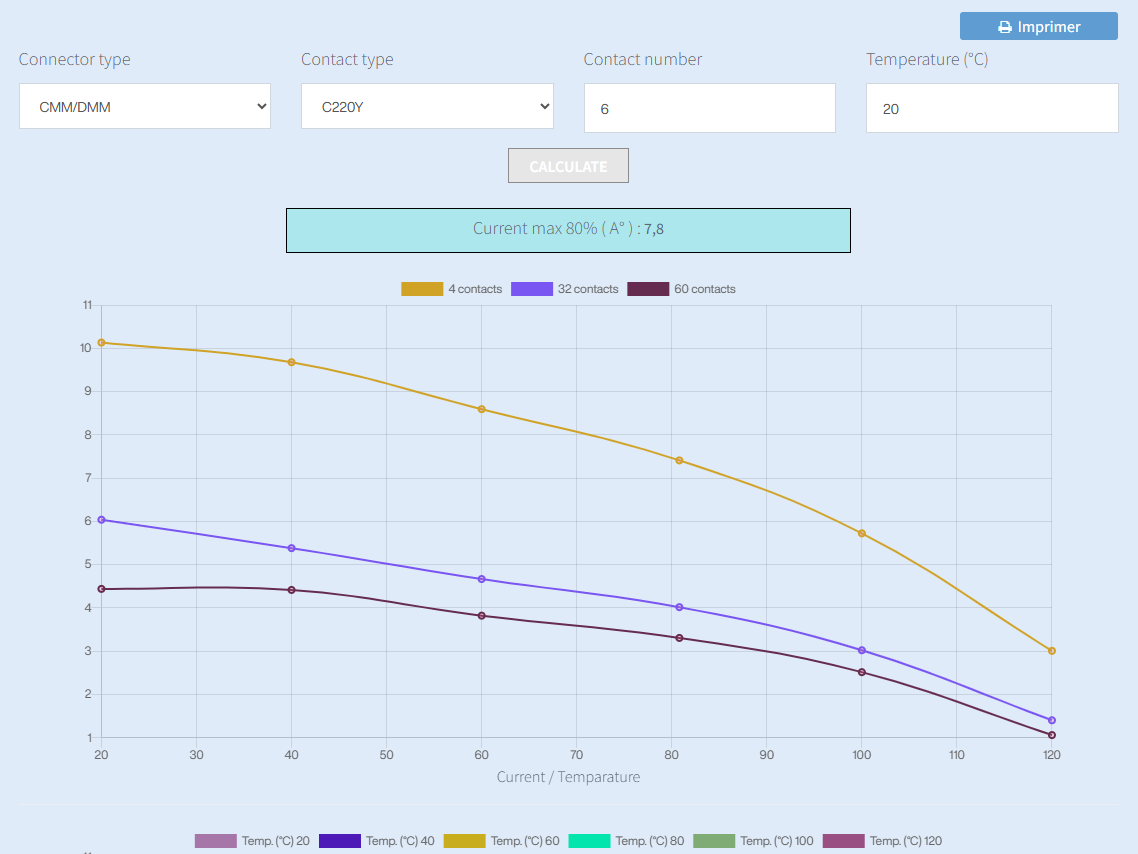Click the Contact number input field
This screenshot has width=1138, height=854.
(x=709, y=108)
